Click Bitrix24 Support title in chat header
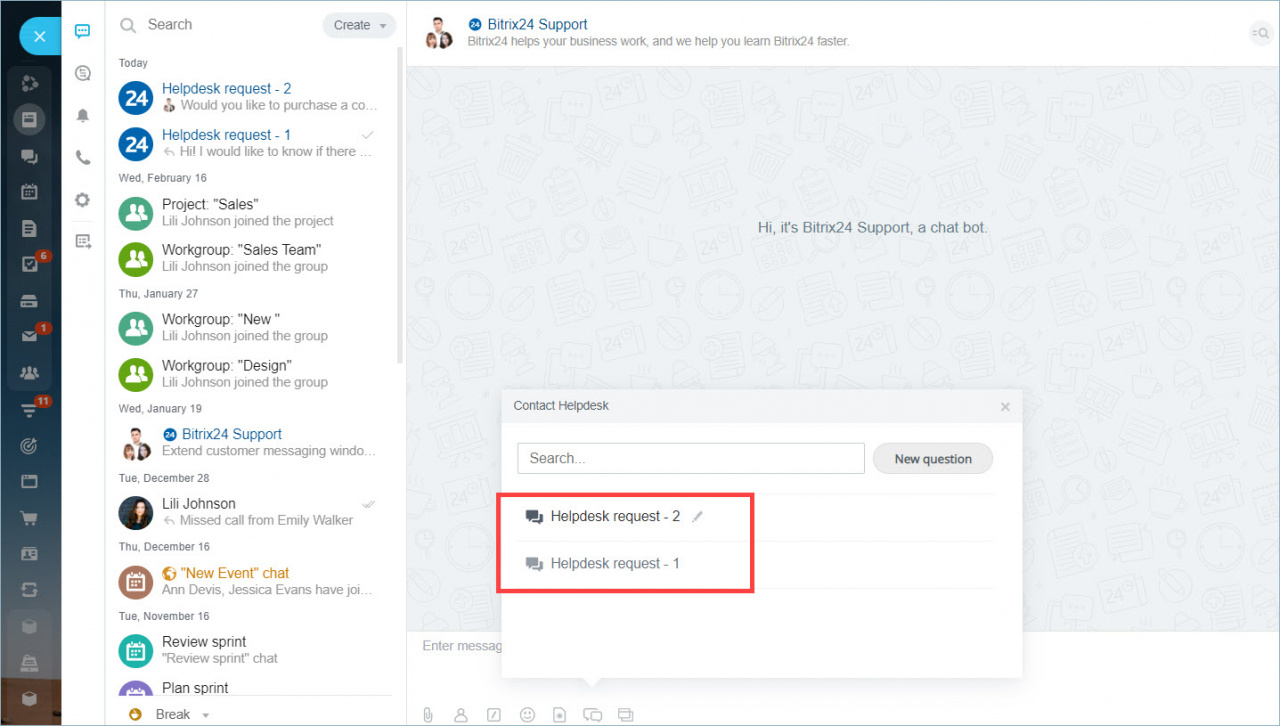The height and width of the screenshot is (726, 1280). 537,24
